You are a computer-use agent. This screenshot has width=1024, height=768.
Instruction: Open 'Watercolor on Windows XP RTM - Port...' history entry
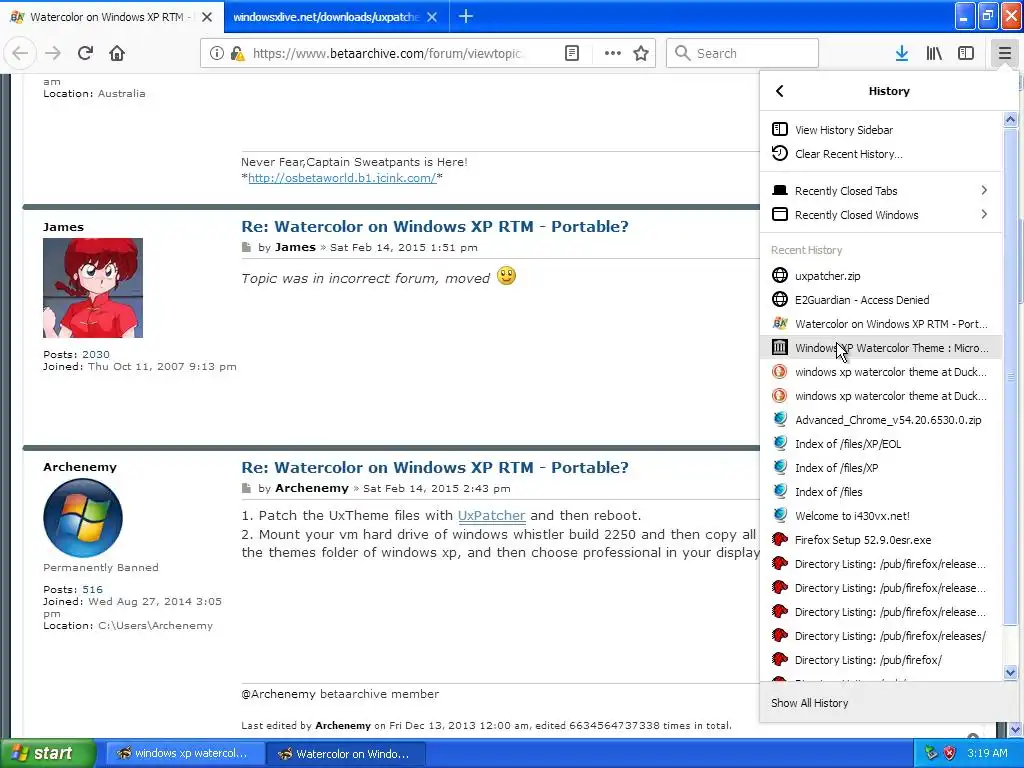(x=880, y=324)
